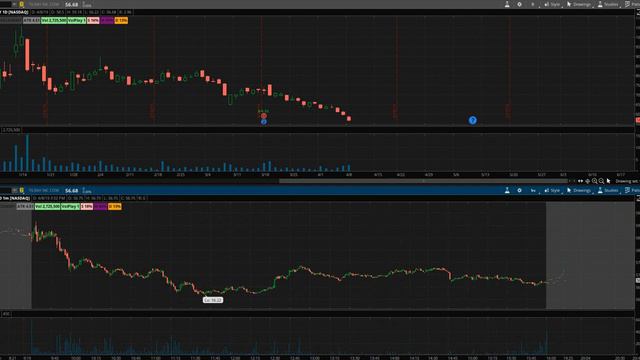The width and height of the screenshot is (640, 360).
Task: Click the orange percent label on lower chart
Action: (115, 207)
